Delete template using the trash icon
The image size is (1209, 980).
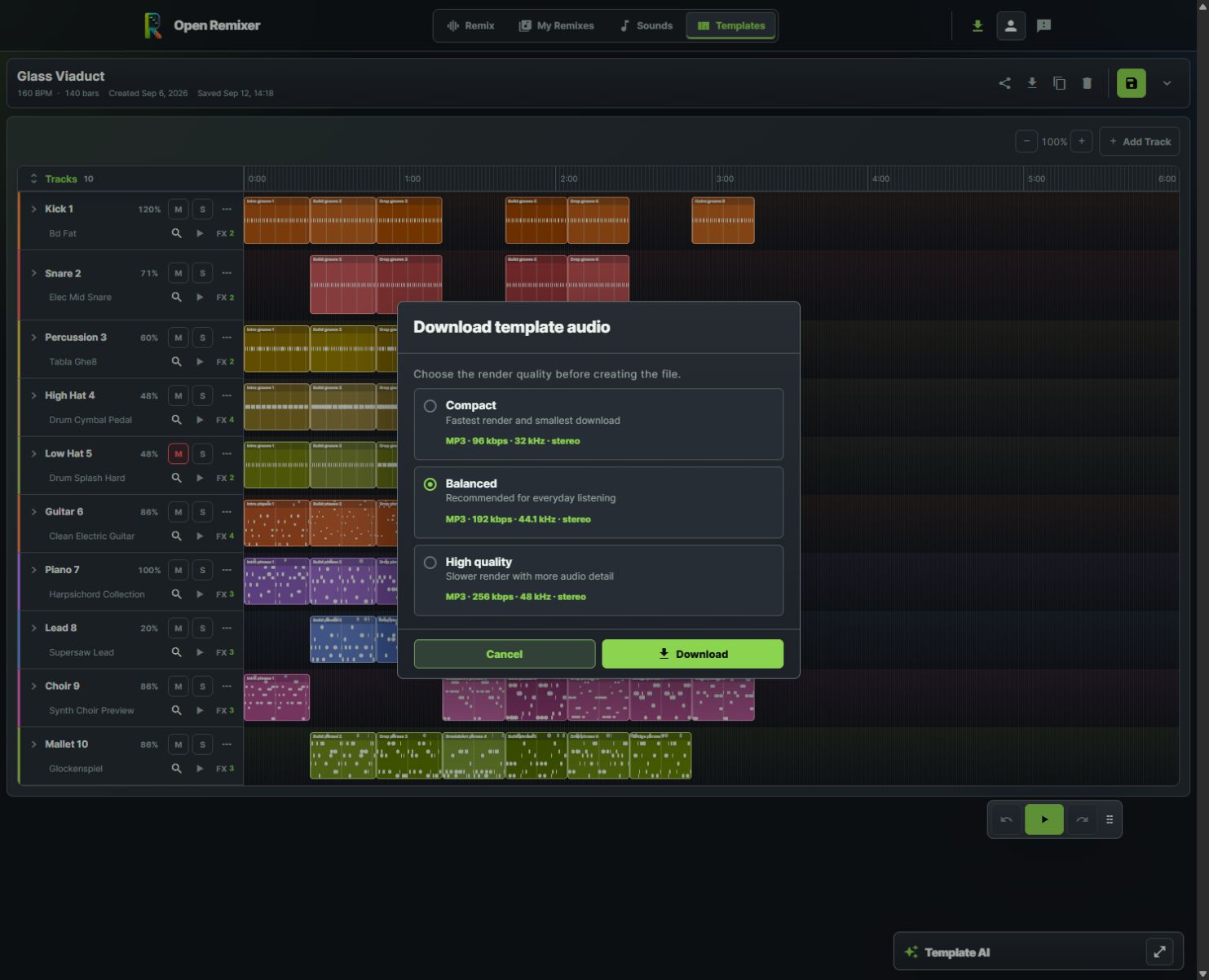click(x=1087, y=83)
